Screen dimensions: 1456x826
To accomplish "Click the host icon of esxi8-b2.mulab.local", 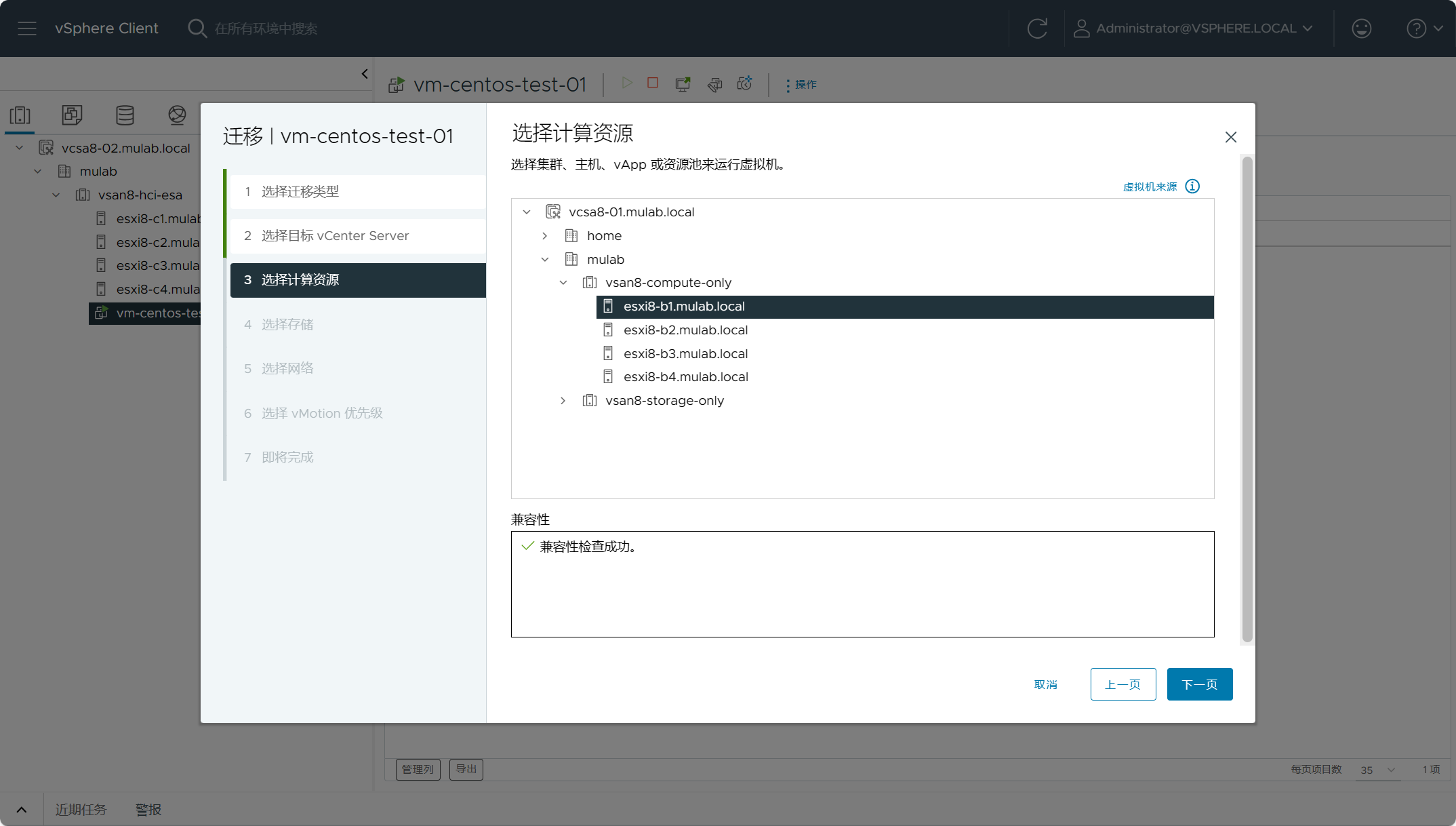I will [x=608, y=330].
